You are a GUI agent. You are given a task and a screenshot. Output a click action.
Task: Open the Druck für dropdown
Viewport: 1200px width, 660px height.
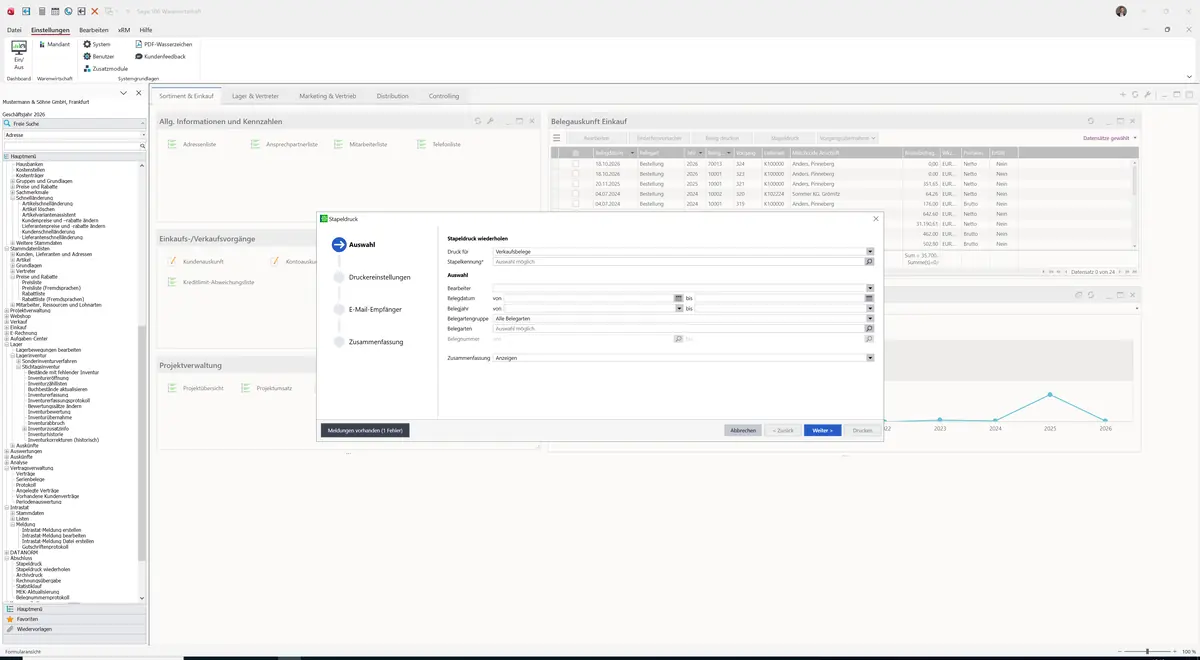click(x=870, y=252)
